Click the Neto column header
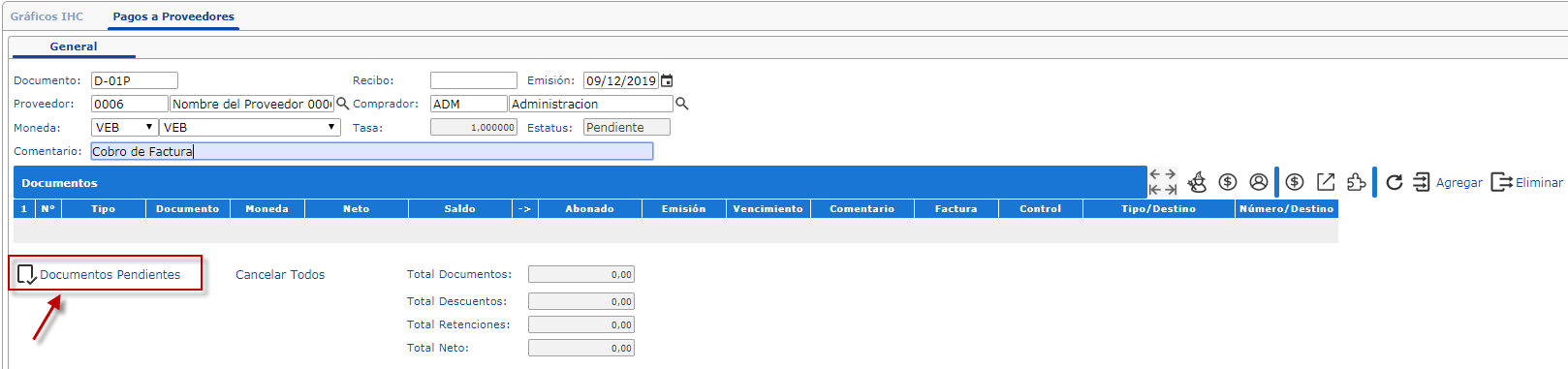Viewport: 1568px width, 369px height. click(x=357, y=208)
